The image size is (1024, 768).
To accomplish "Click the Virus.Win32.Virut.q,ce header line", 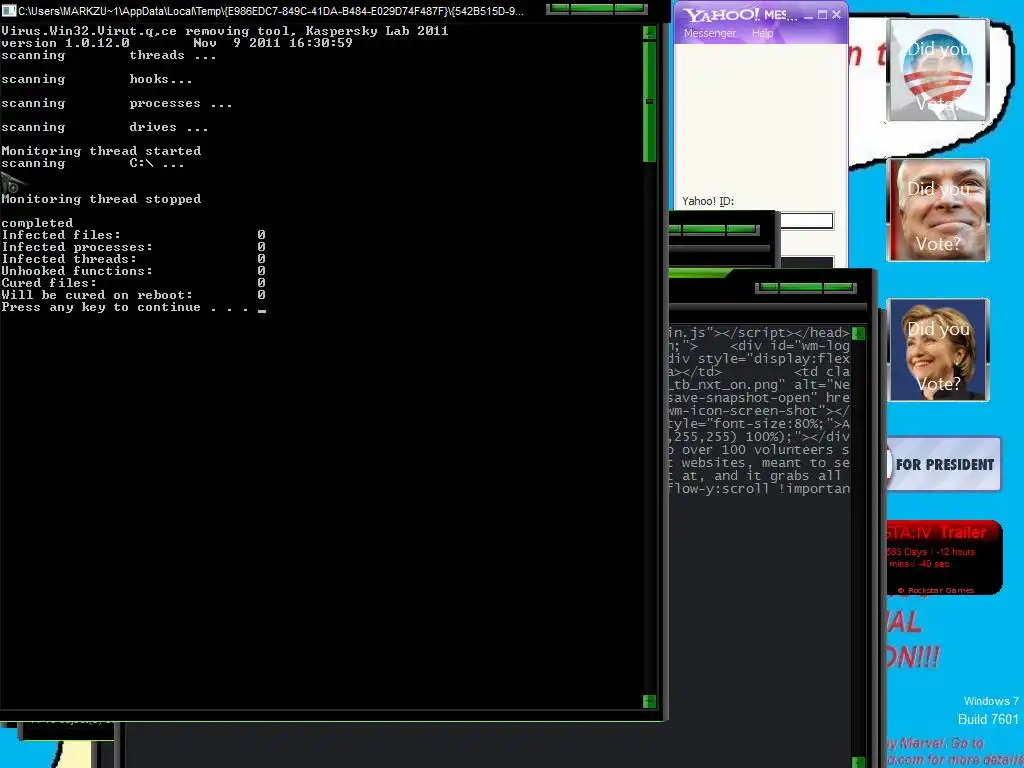I will pyautogui.click(x=225, y=31).
